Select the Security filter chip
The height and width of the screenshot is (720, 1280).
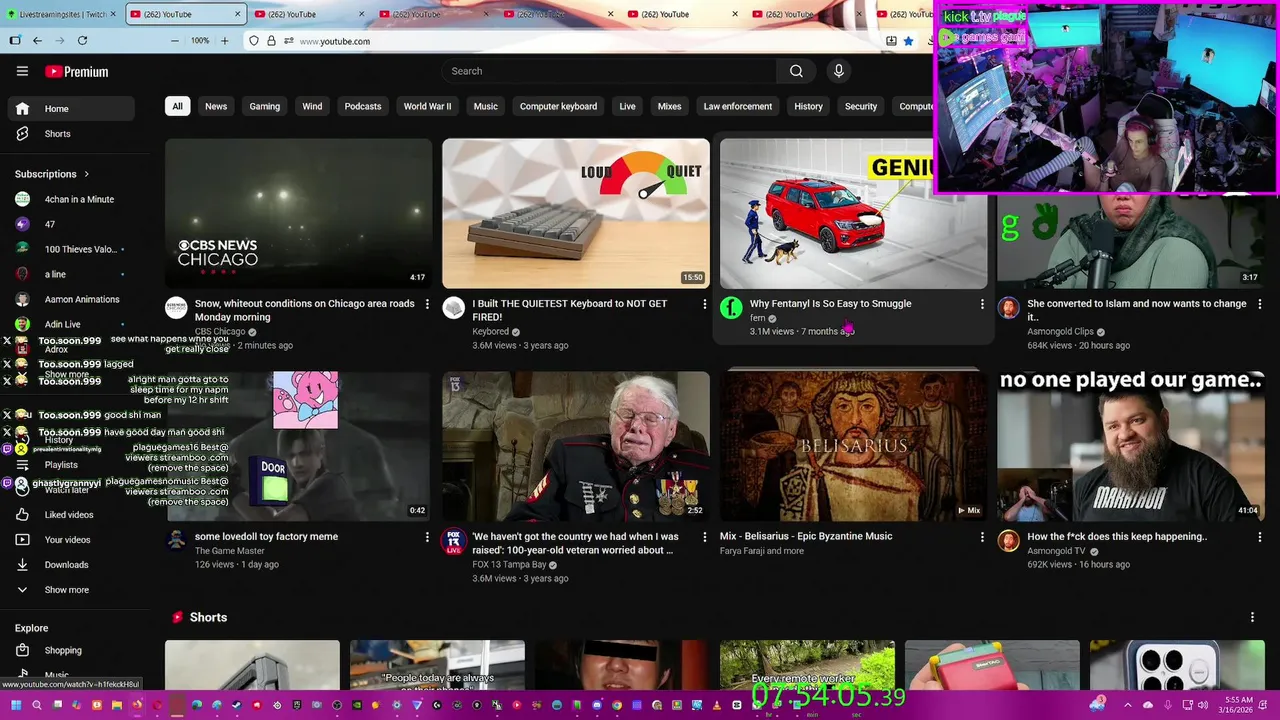tap(861, 106)
